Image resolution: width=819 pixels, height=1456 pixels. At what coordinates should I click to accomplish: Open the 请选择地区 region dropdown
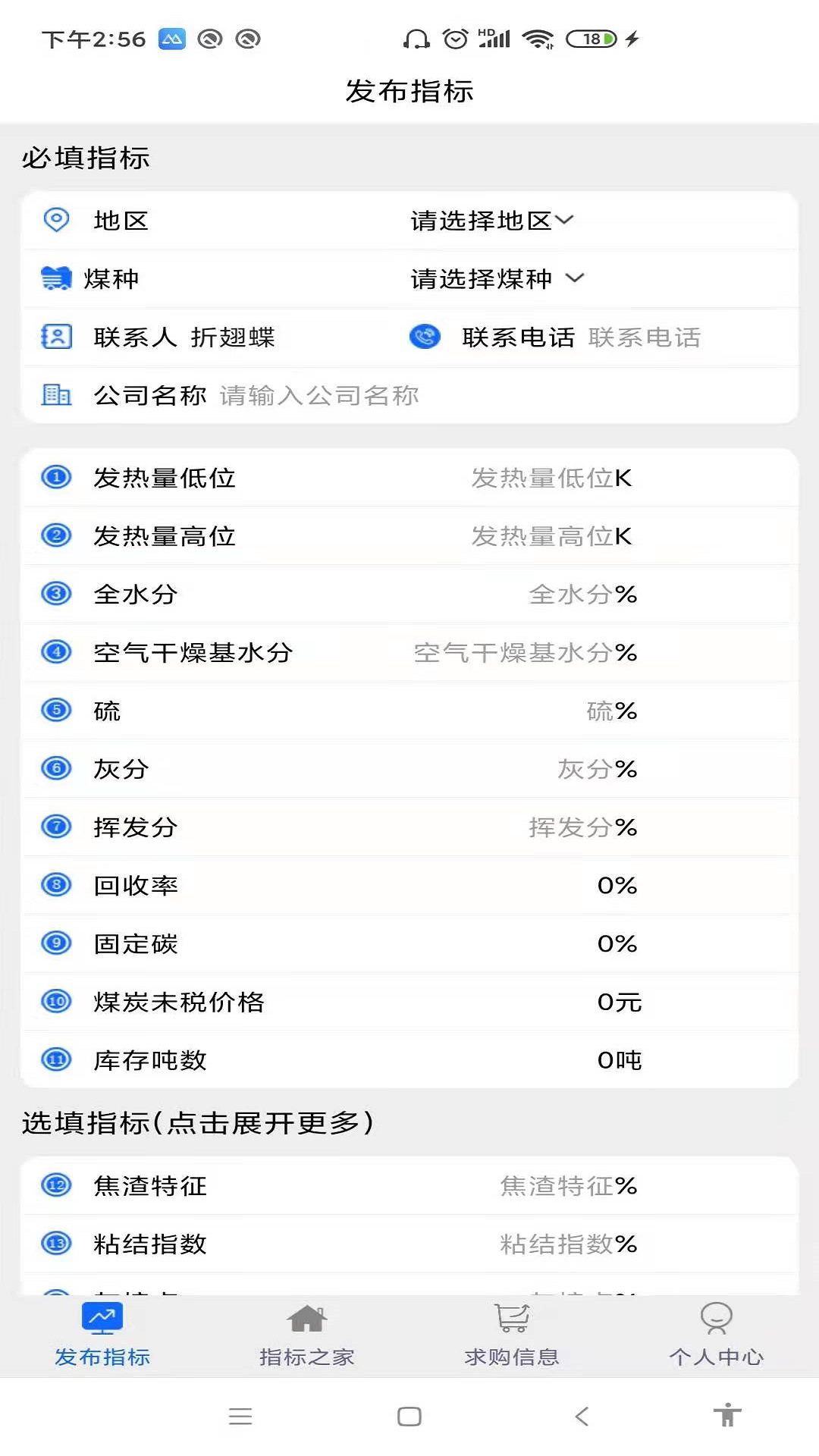click(x=491, y=221)
